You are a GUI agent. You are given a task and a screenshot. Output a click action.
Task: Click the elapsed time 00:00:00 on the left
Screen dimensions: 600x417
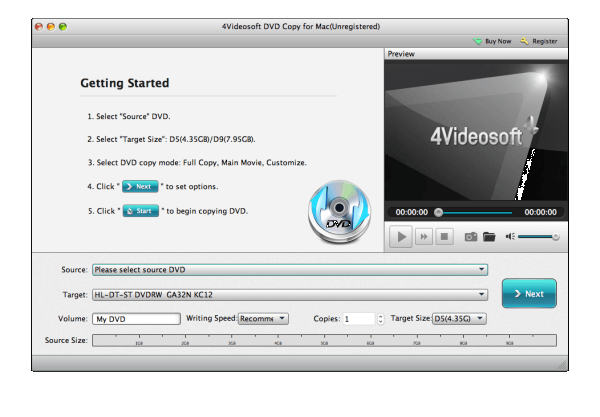click(x=411, y=212)
